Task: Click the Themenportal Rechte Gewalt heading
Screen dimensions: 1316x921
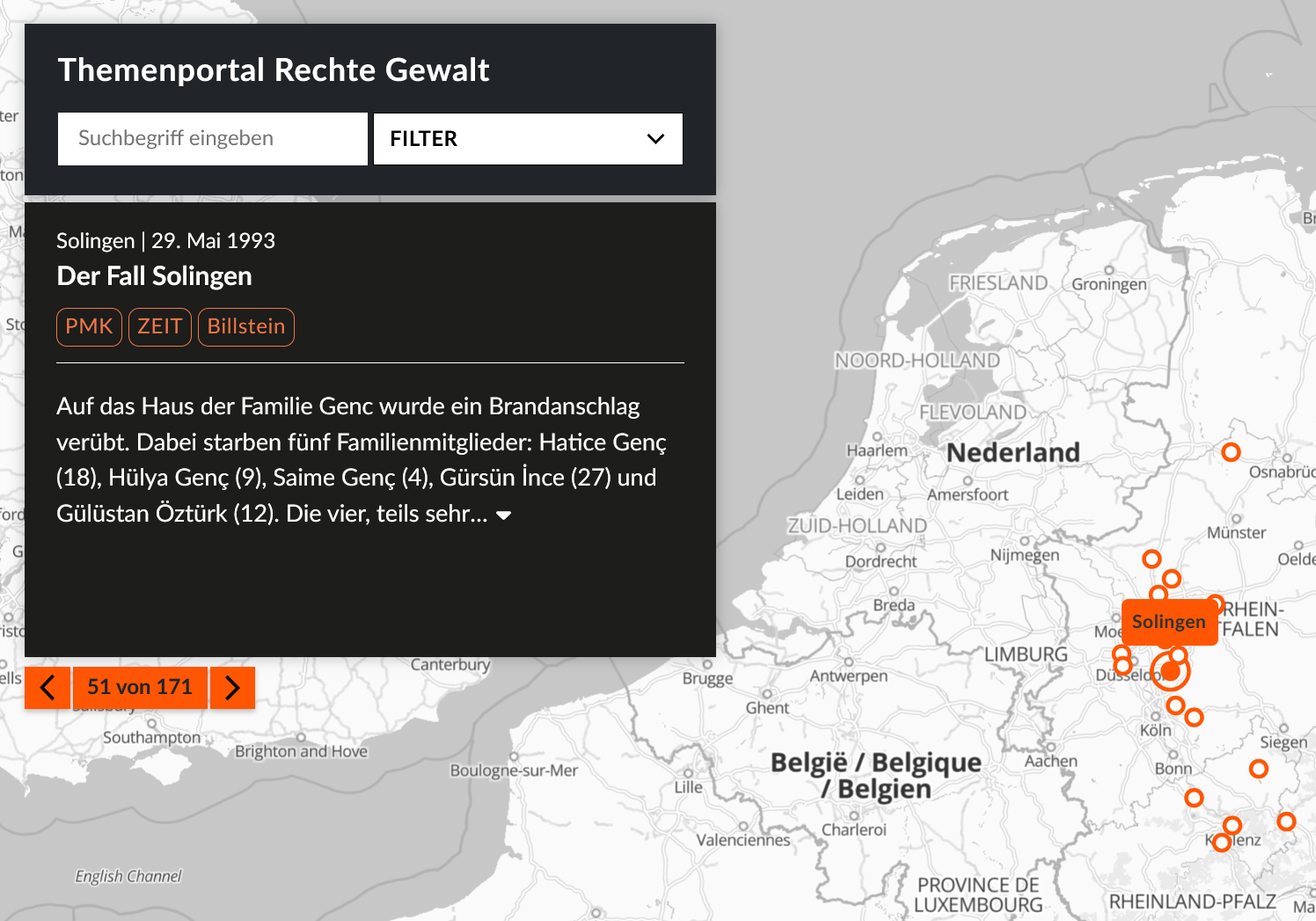Action: (273, 70)
